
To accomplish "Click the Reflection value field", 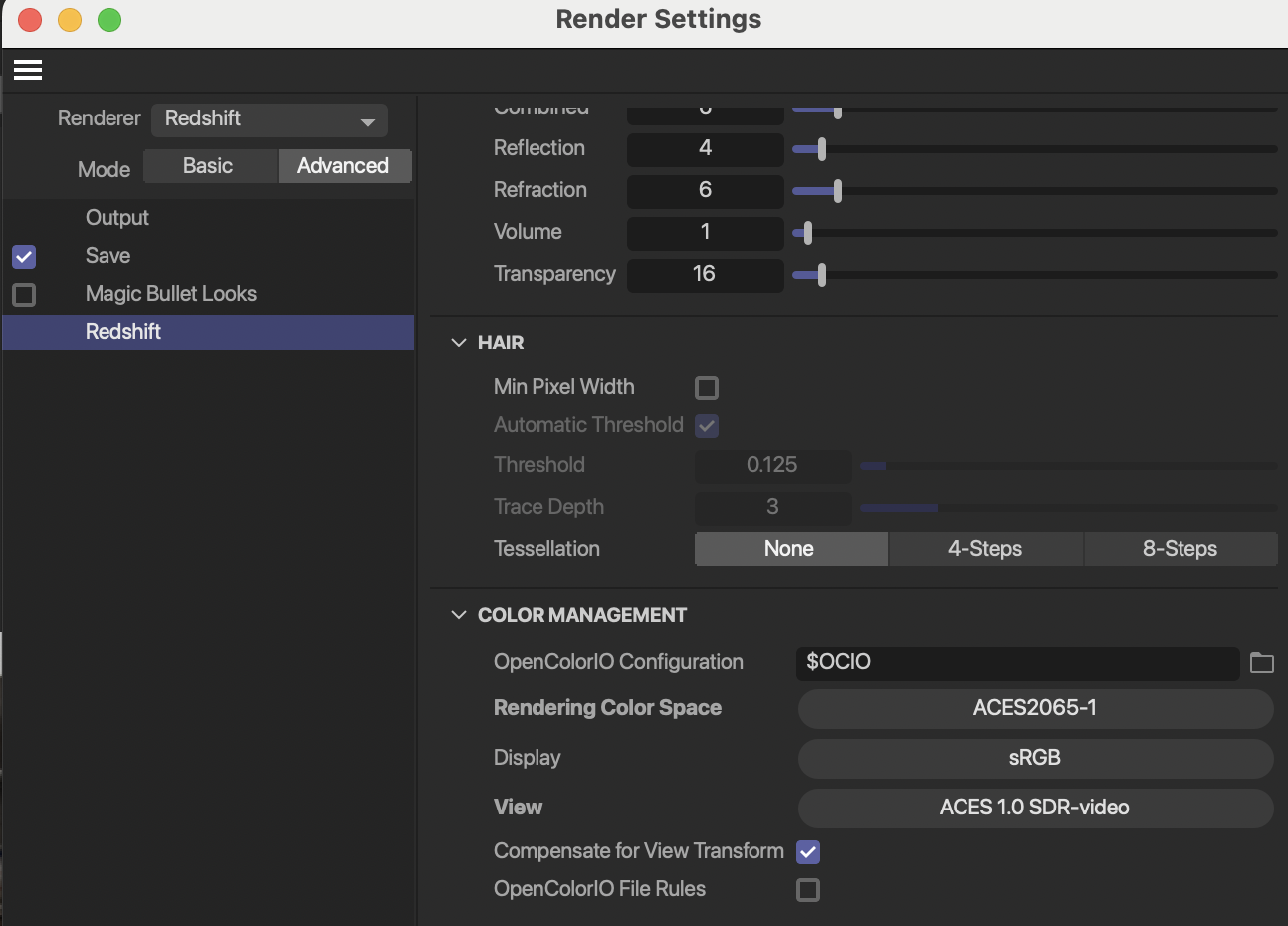I will (705, 149).
